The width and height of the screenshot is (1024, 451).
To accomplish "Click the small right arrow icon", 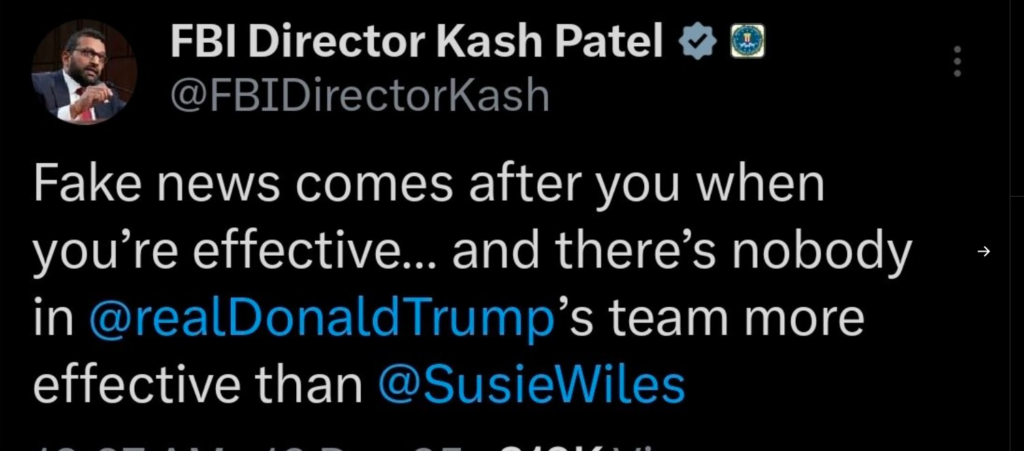I will [982, 252].
